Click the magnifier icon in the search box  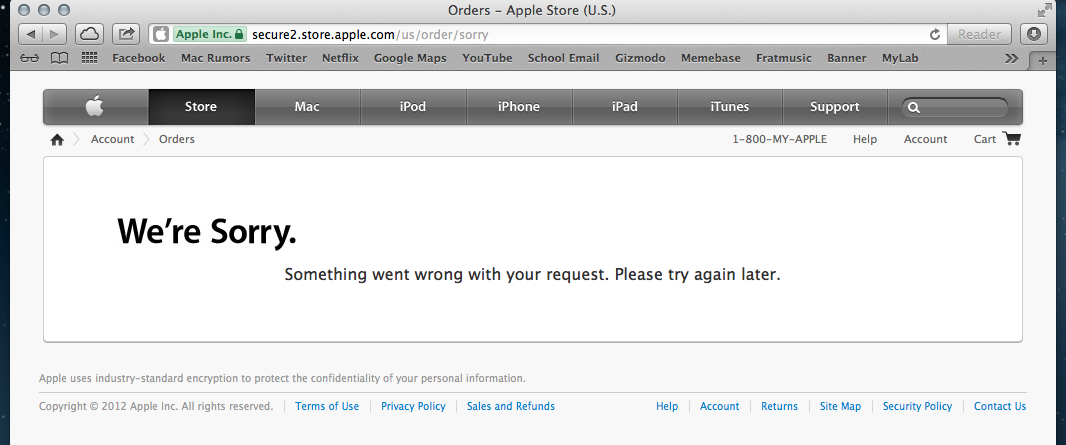coord(914,107)
